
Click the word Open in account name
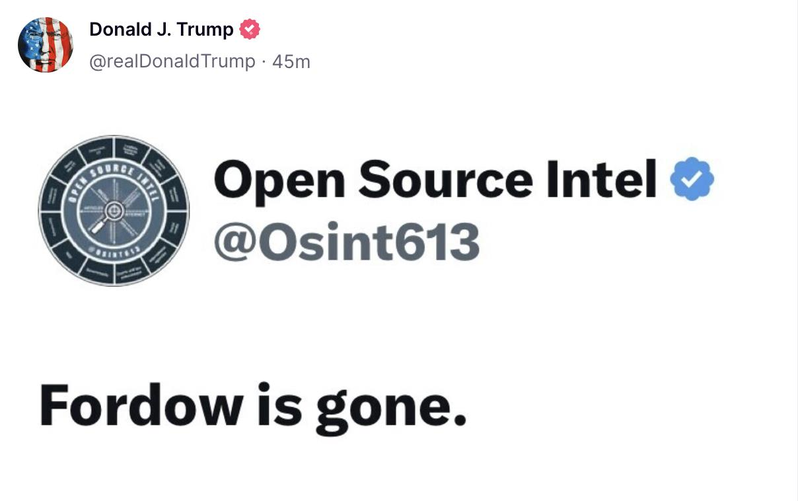pyautogui.click(x=279, y=183)
